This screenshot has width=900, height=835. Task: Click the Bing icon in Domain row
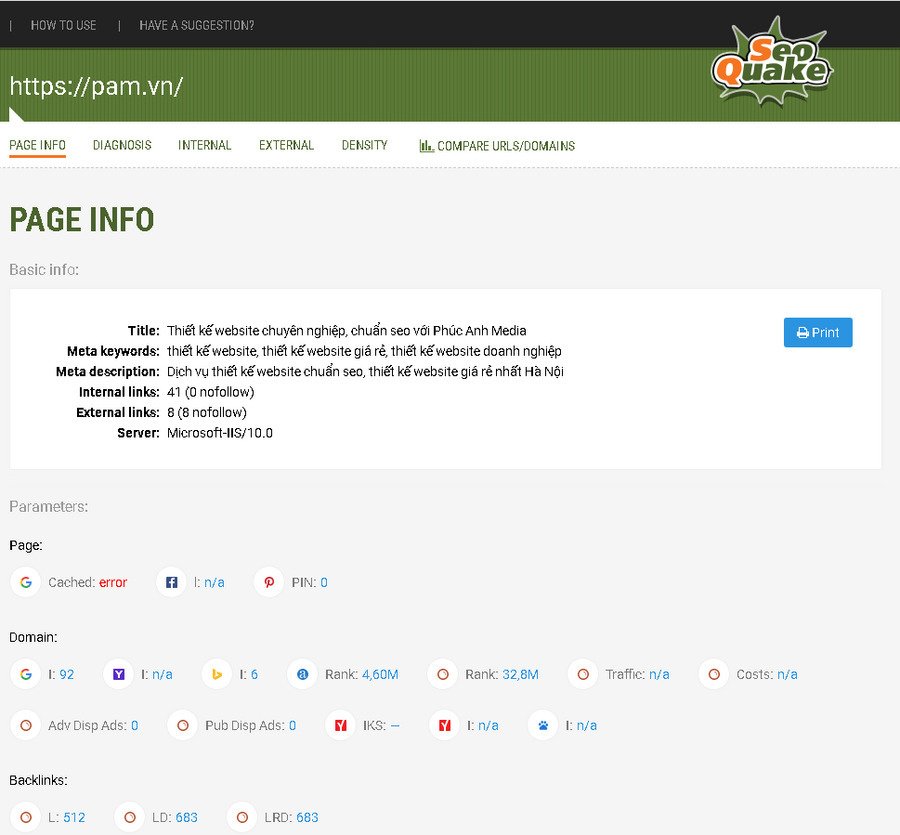(x=217, y=674)
